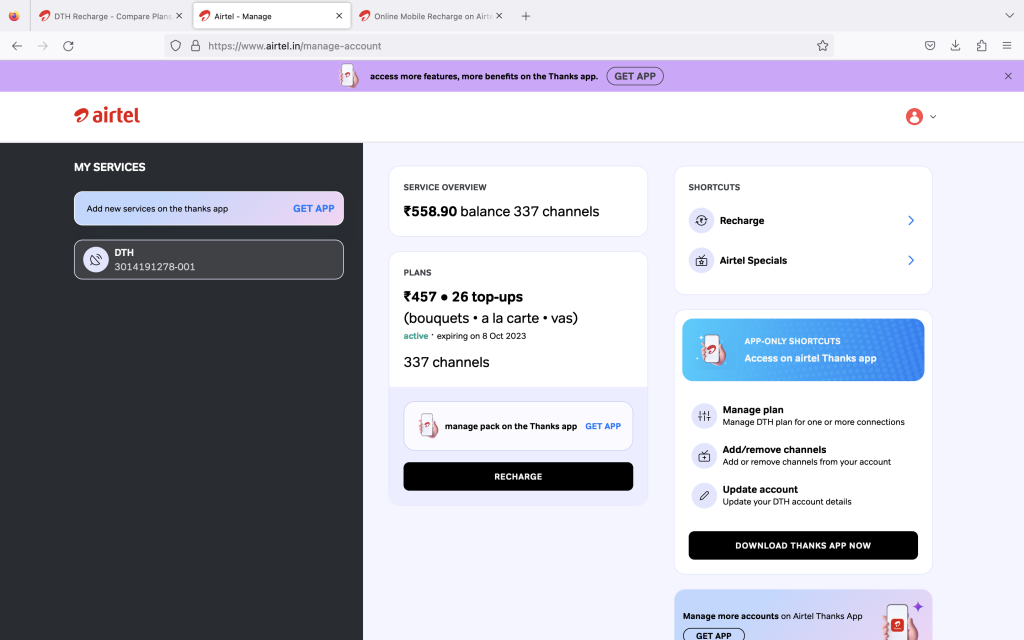
Task: Click the Firefox View icon
Action: 14,16
